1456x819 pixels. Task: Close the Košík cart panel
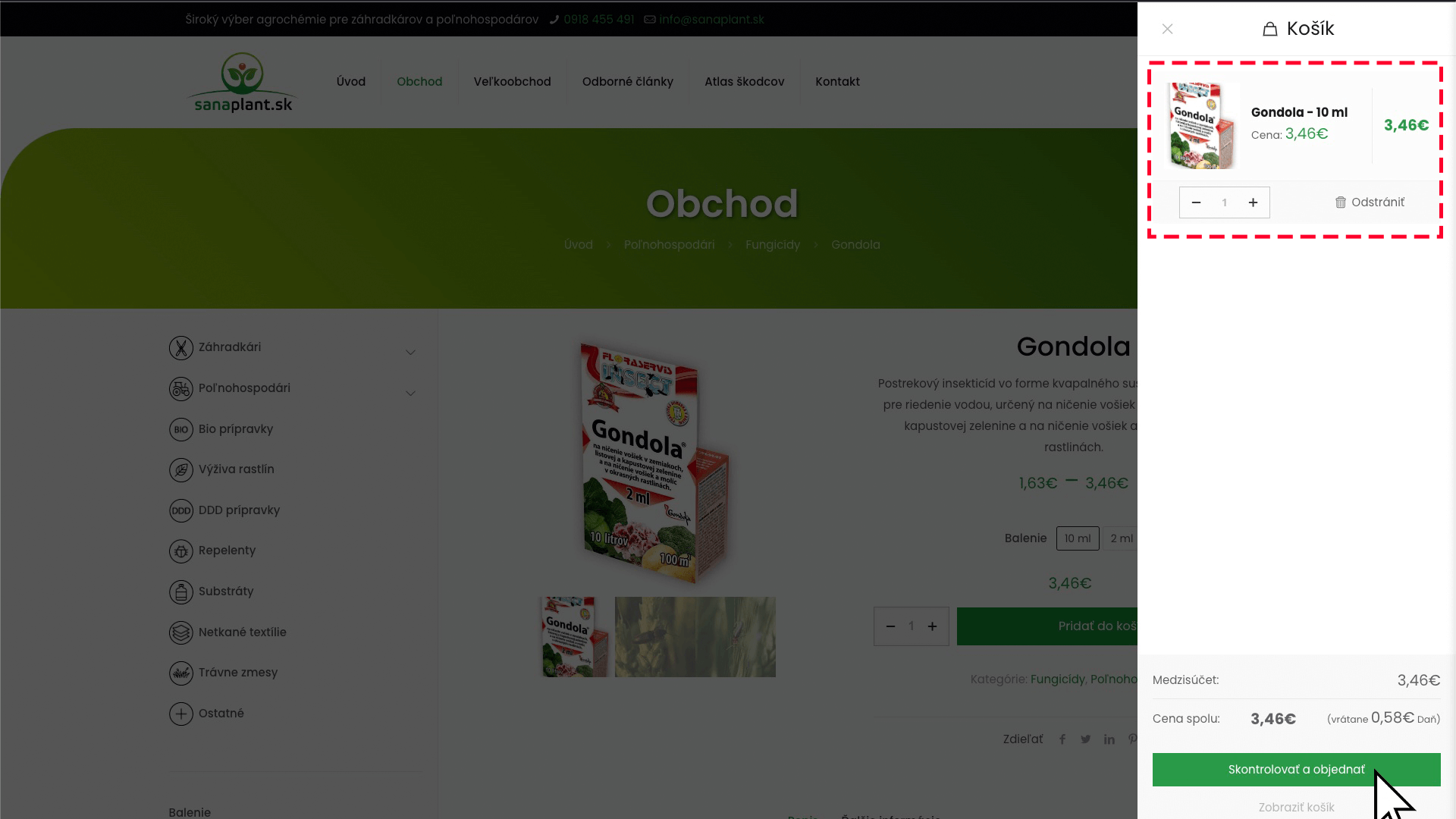click(x=1168, y=29)
